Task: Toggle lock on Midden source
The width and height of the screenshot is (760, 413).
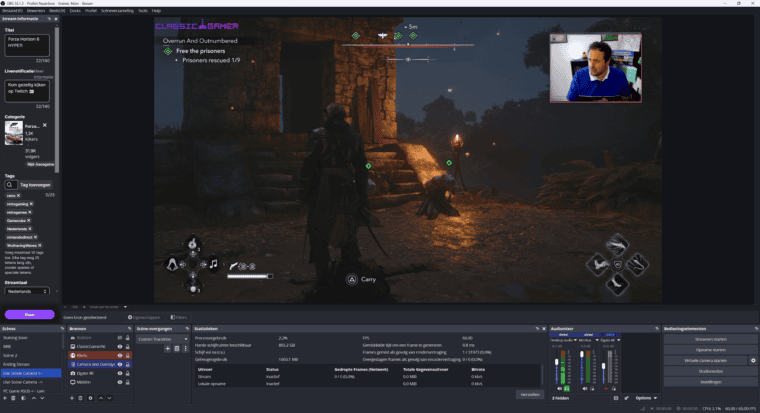Action: point(128,382)
